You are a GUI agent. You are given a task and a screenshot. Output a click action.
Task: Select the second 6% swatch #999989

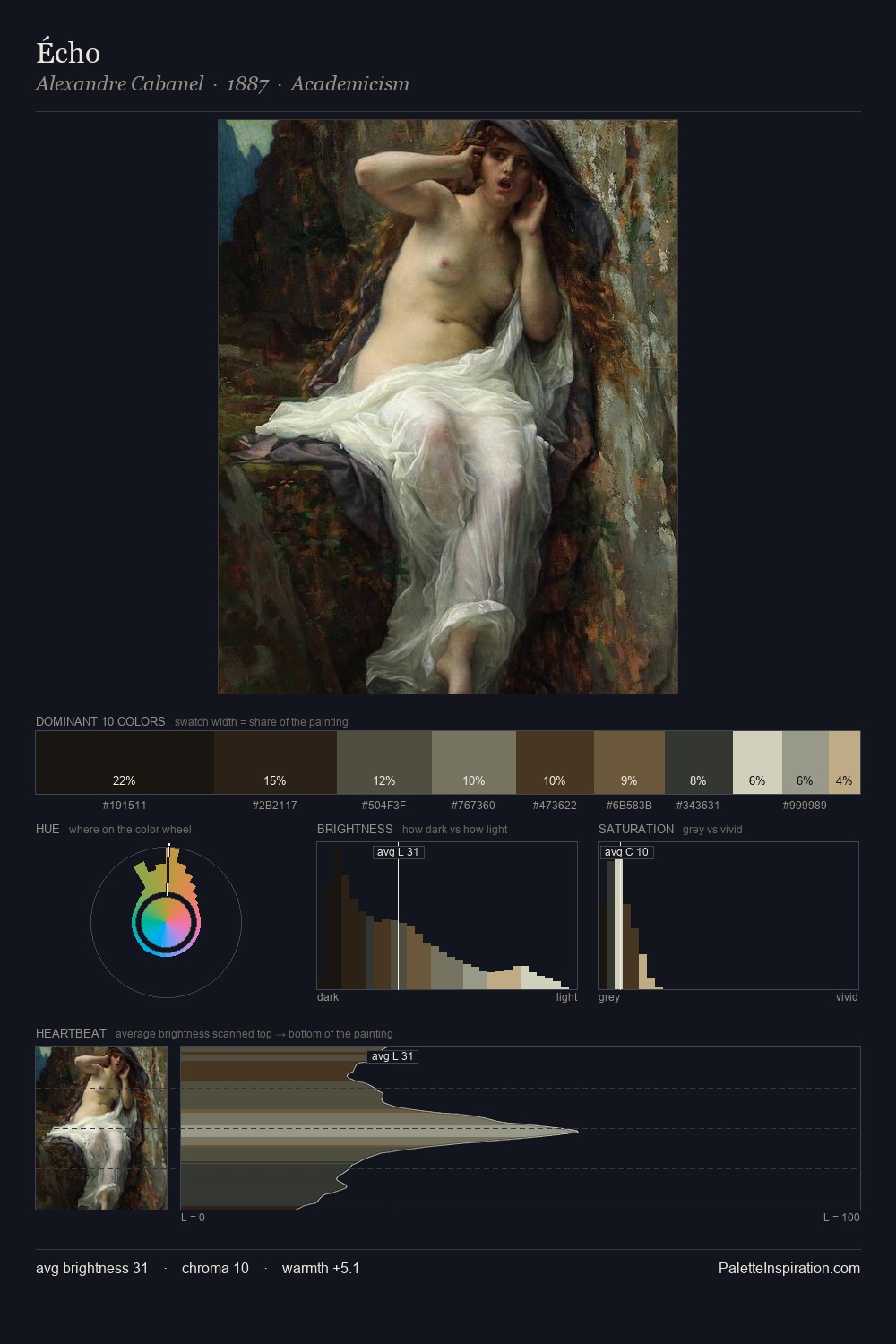coord(805,762)
